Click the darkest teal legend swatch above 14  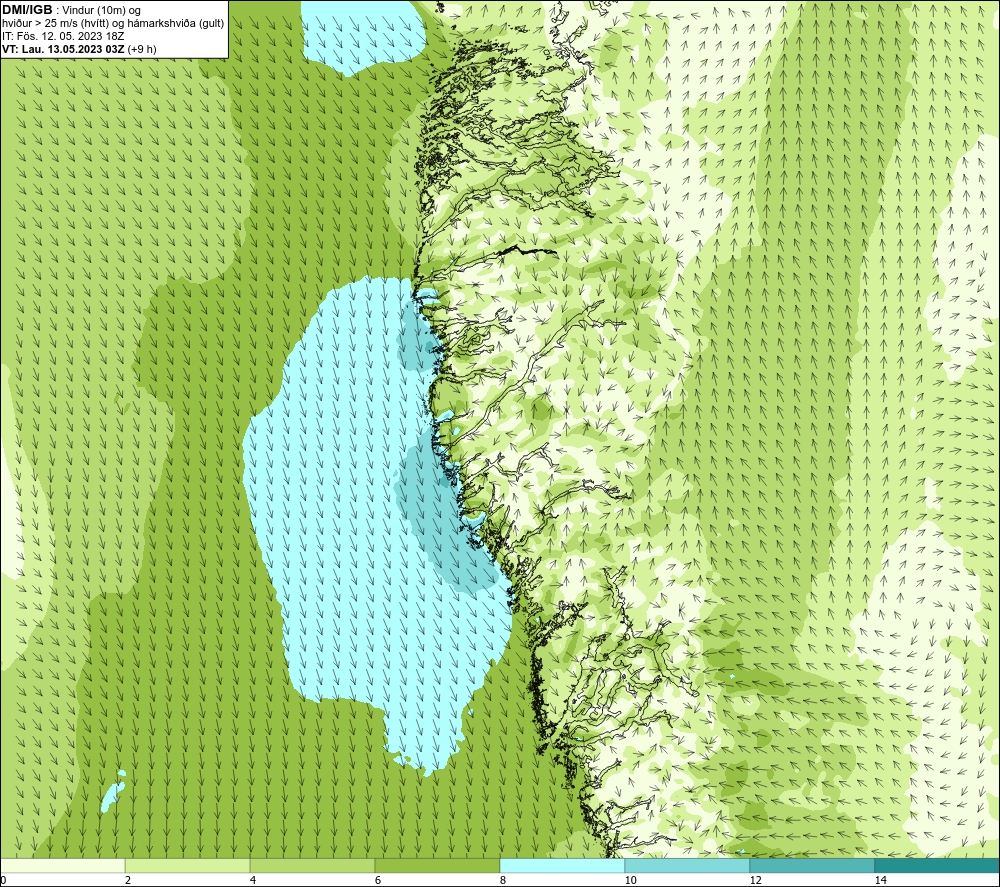click(x=938, y=865)
